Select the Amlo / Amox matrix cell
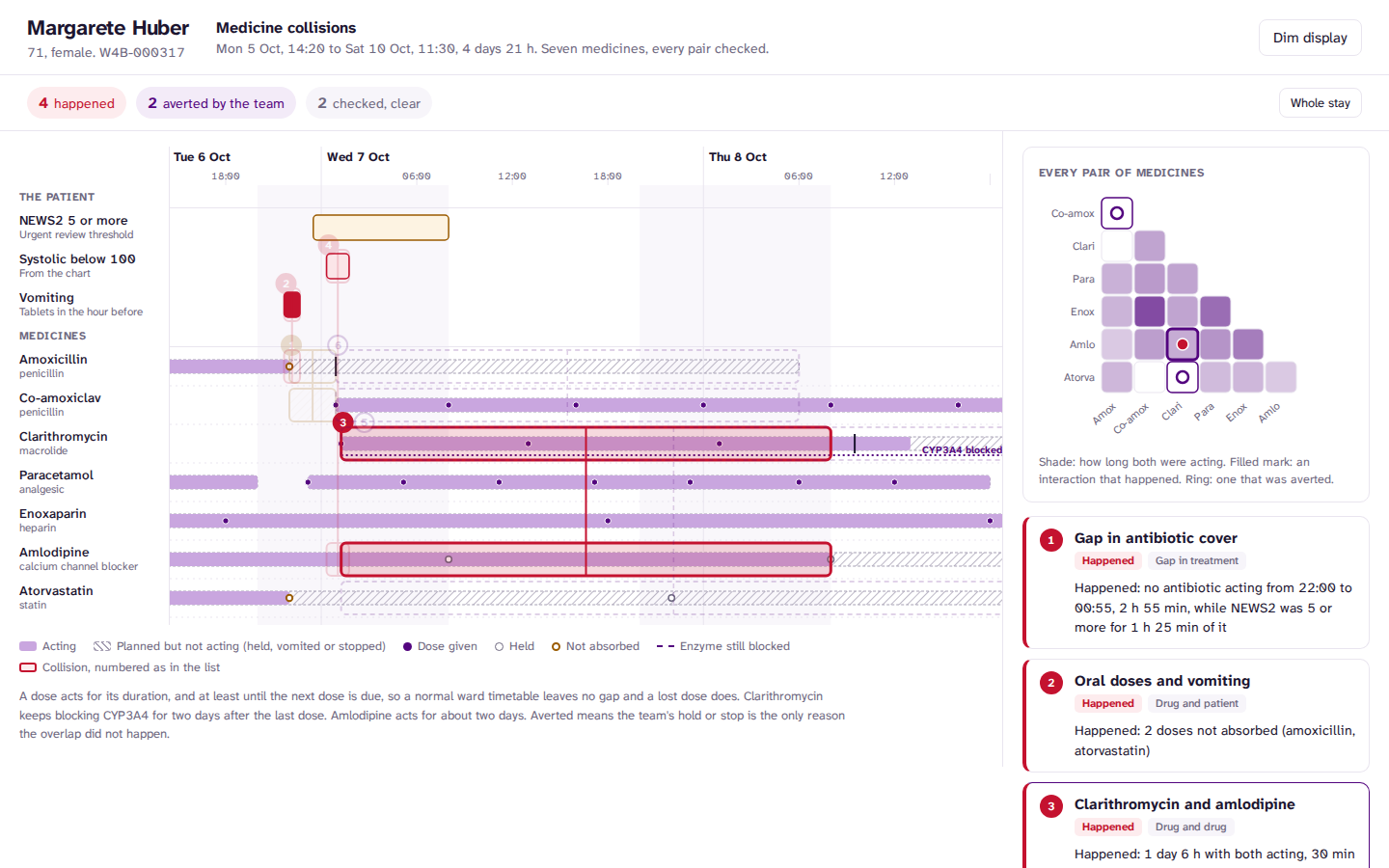The width and height of the screenshot is (1389, 868). click(1117, 344)
